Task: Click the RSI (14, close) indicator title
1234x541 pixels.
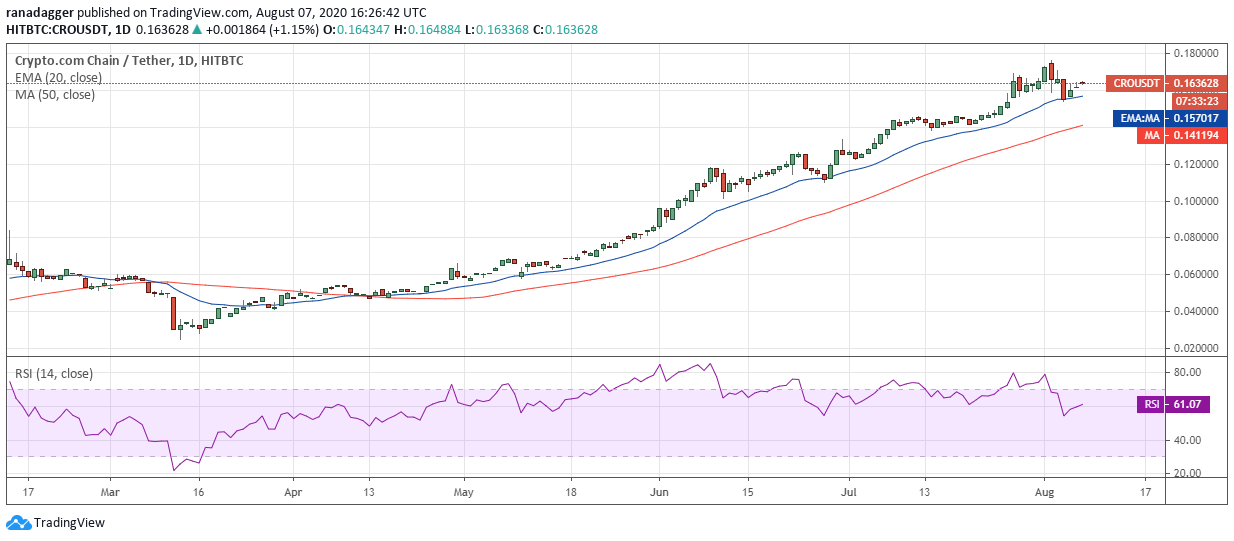Action: pyautogui.click(x=54, y=373)
